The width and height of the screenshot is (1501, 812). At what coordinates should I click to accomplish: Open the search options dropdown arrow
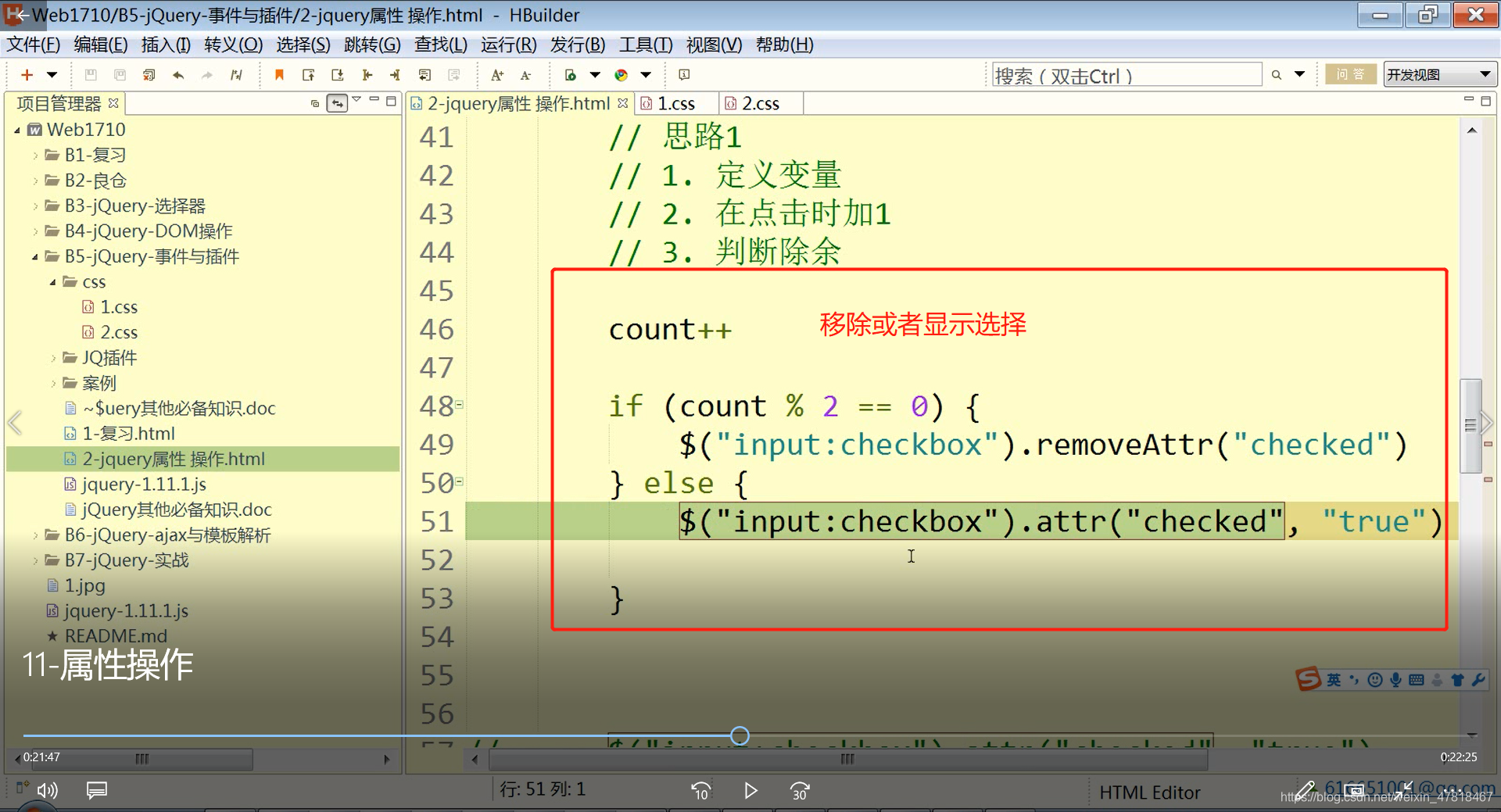[1299, 74]
